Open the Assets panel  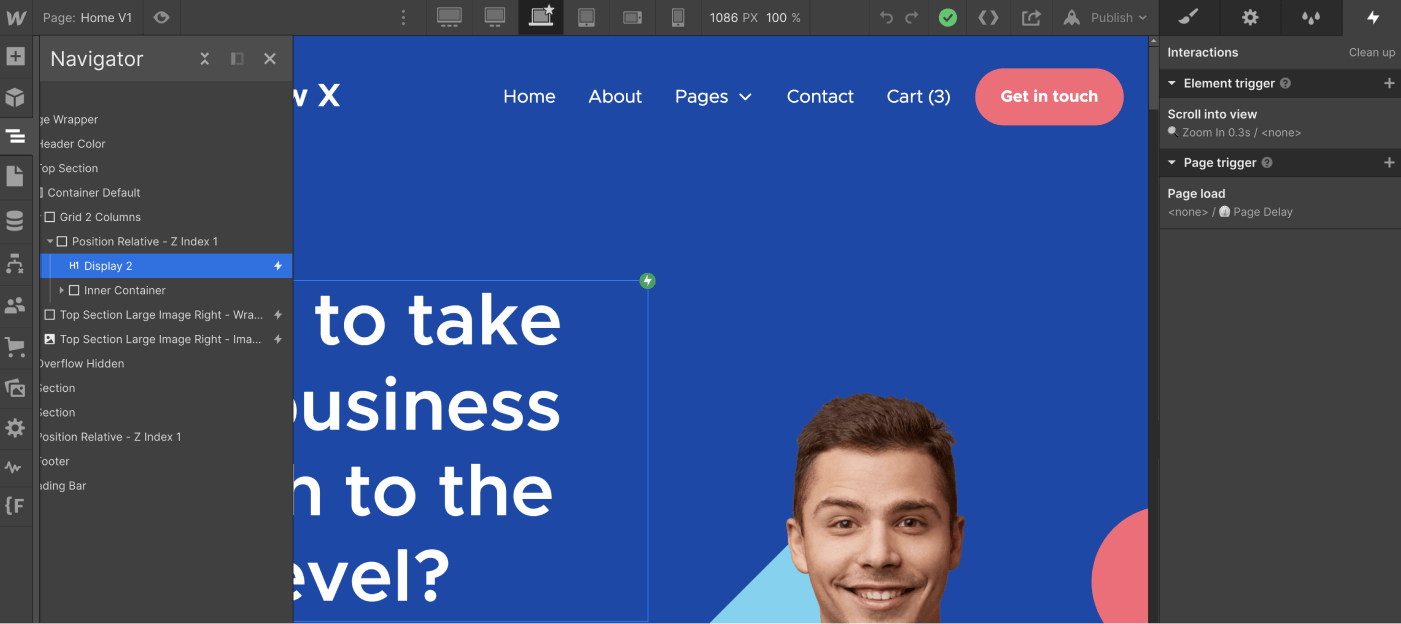[x=16, y=388]
